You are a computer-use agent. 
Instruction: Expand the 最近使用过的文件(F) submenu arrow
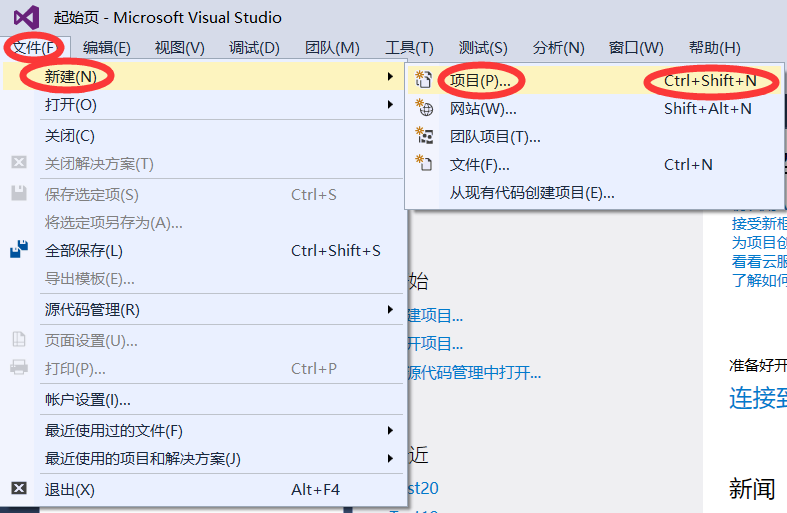point(390,430)
